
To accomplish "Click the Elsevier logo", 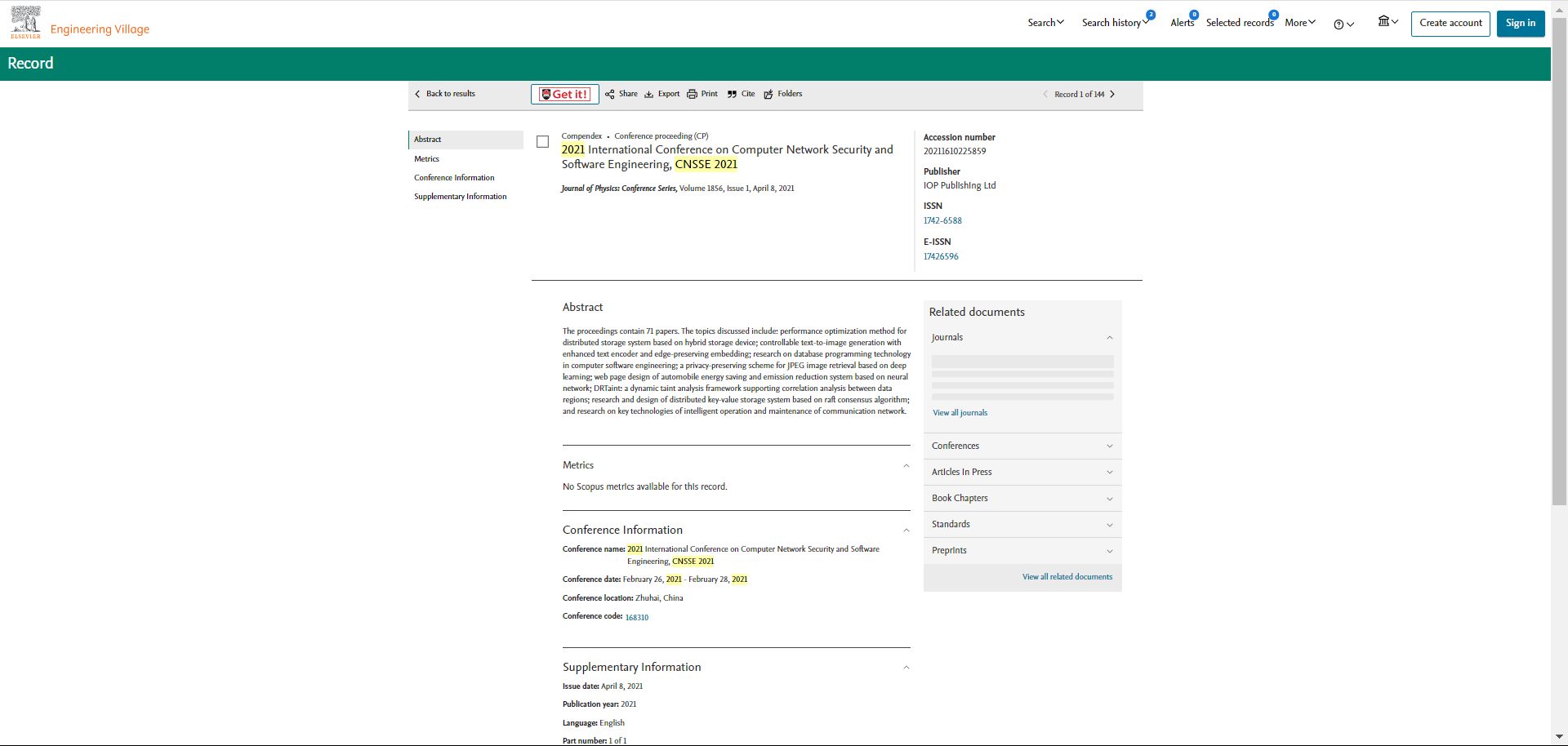I will point(25,23).
